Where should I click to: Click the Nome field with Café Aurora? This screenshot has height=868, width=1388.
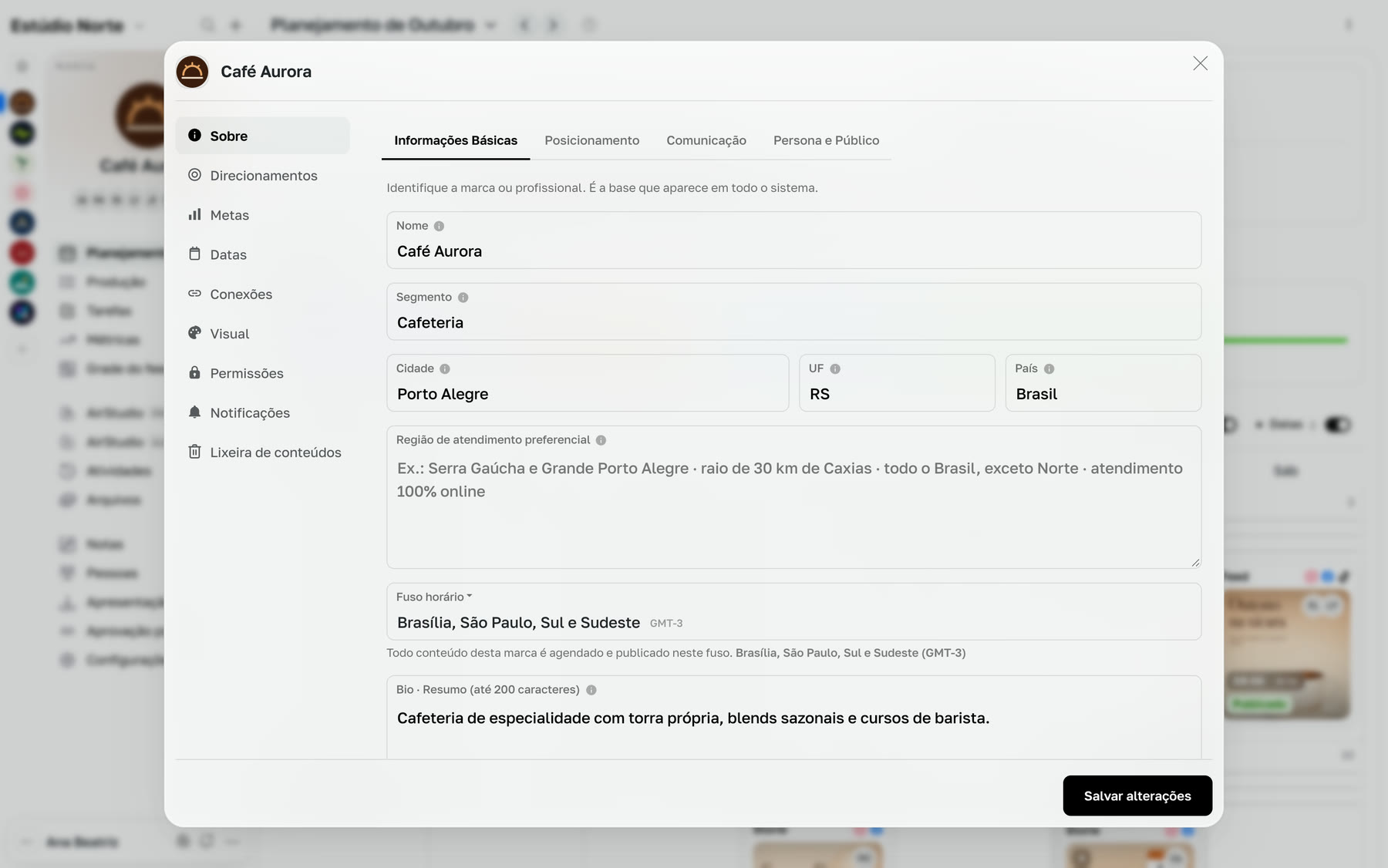click(x=793, y=241)
